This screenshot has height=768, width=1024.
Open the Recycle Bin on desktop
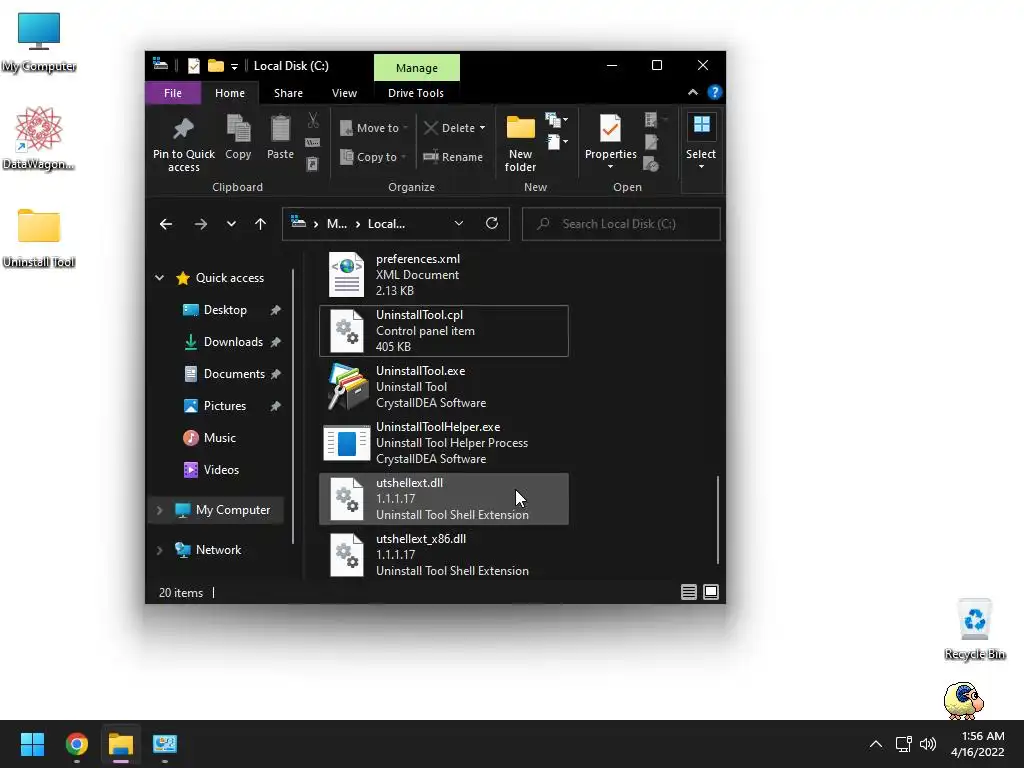click(x=974, y=630)
